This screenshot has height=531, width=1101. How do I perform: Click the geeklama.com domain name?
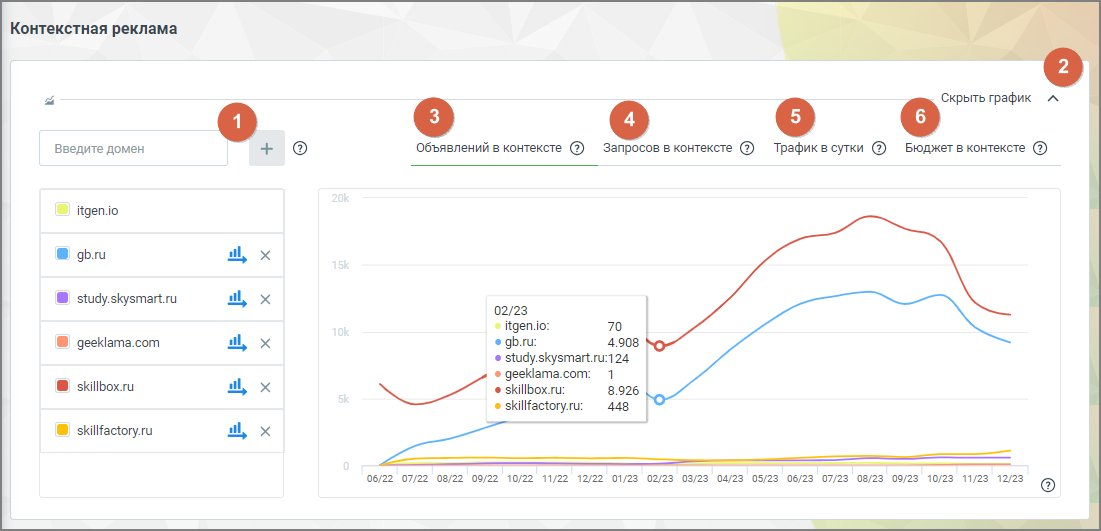click(x=118, y=343)
